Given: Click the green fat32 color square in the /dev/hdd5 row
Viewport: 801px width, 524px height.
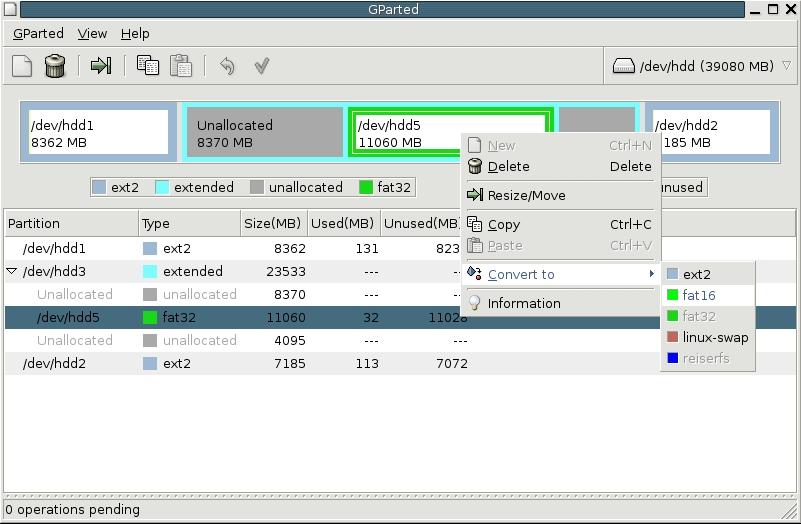Looking at the screenshot, I should pos(150,317).
